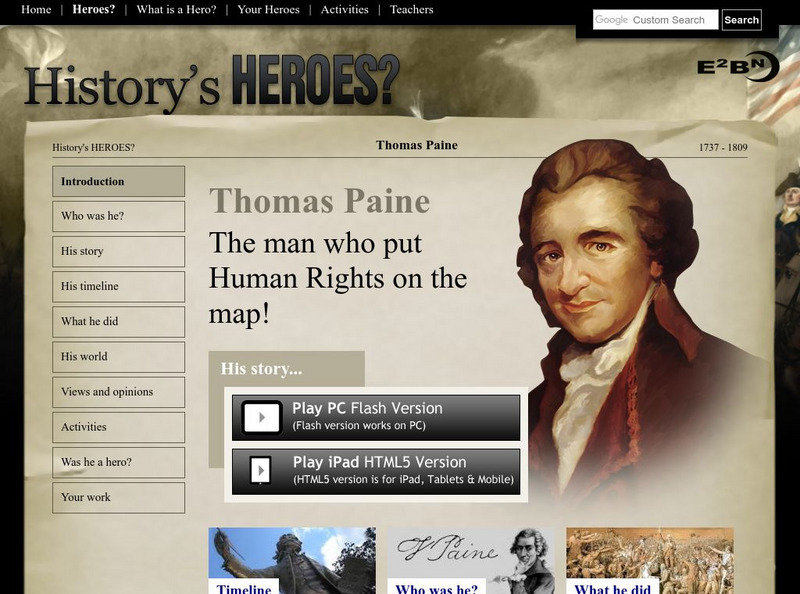800x594 pixels.
Task: Open the His timeline sidebar item
Action: coord(118,286)
